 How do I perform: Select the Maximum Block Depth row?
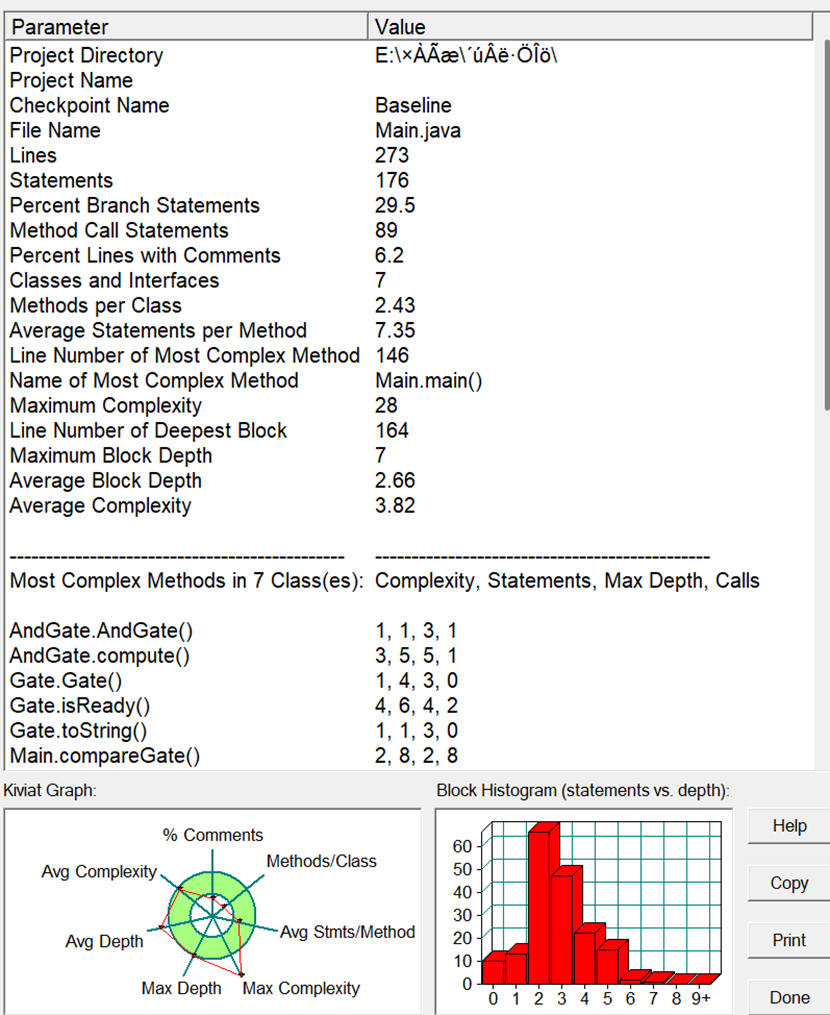pos(408,456)
